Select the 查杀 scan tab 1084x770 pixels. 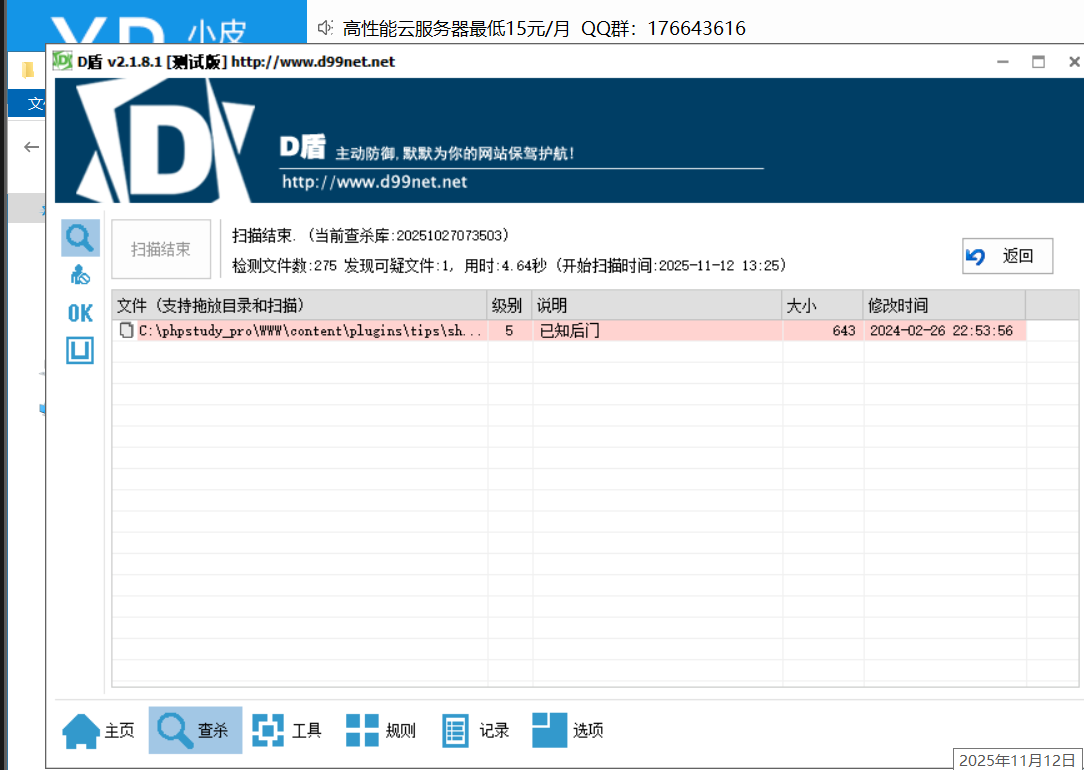(x=195, y=731)
